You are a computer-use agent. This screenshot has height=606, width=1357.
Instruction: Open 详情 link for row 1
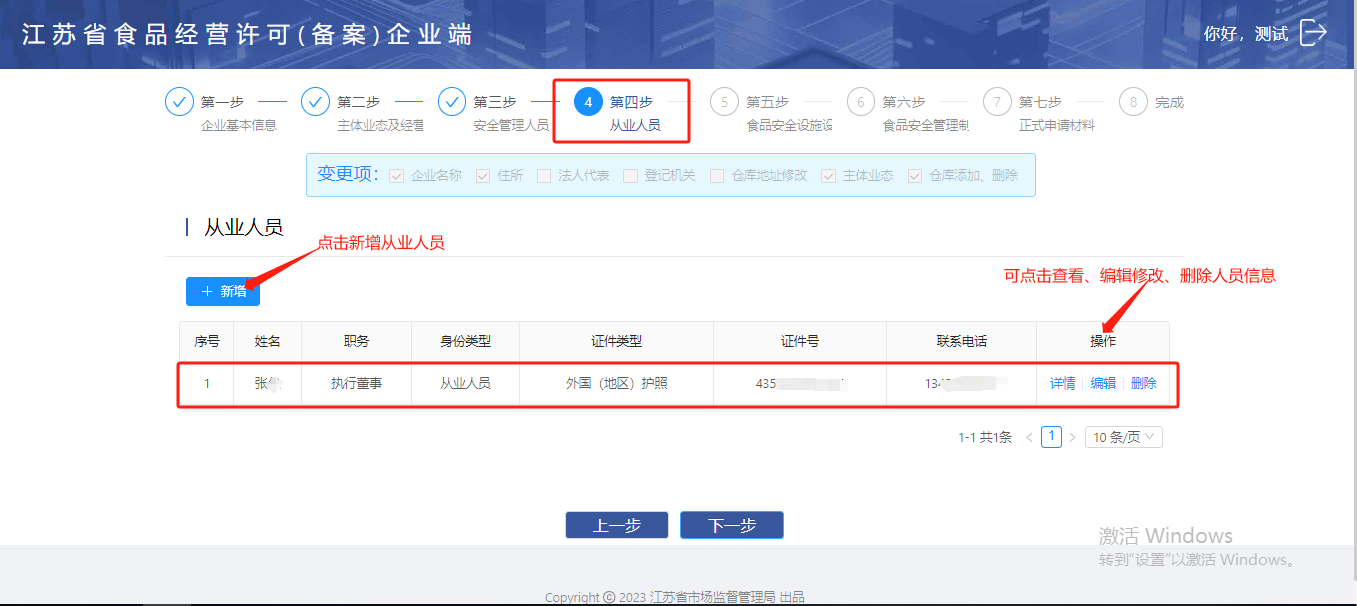[x=1062, y=383]
